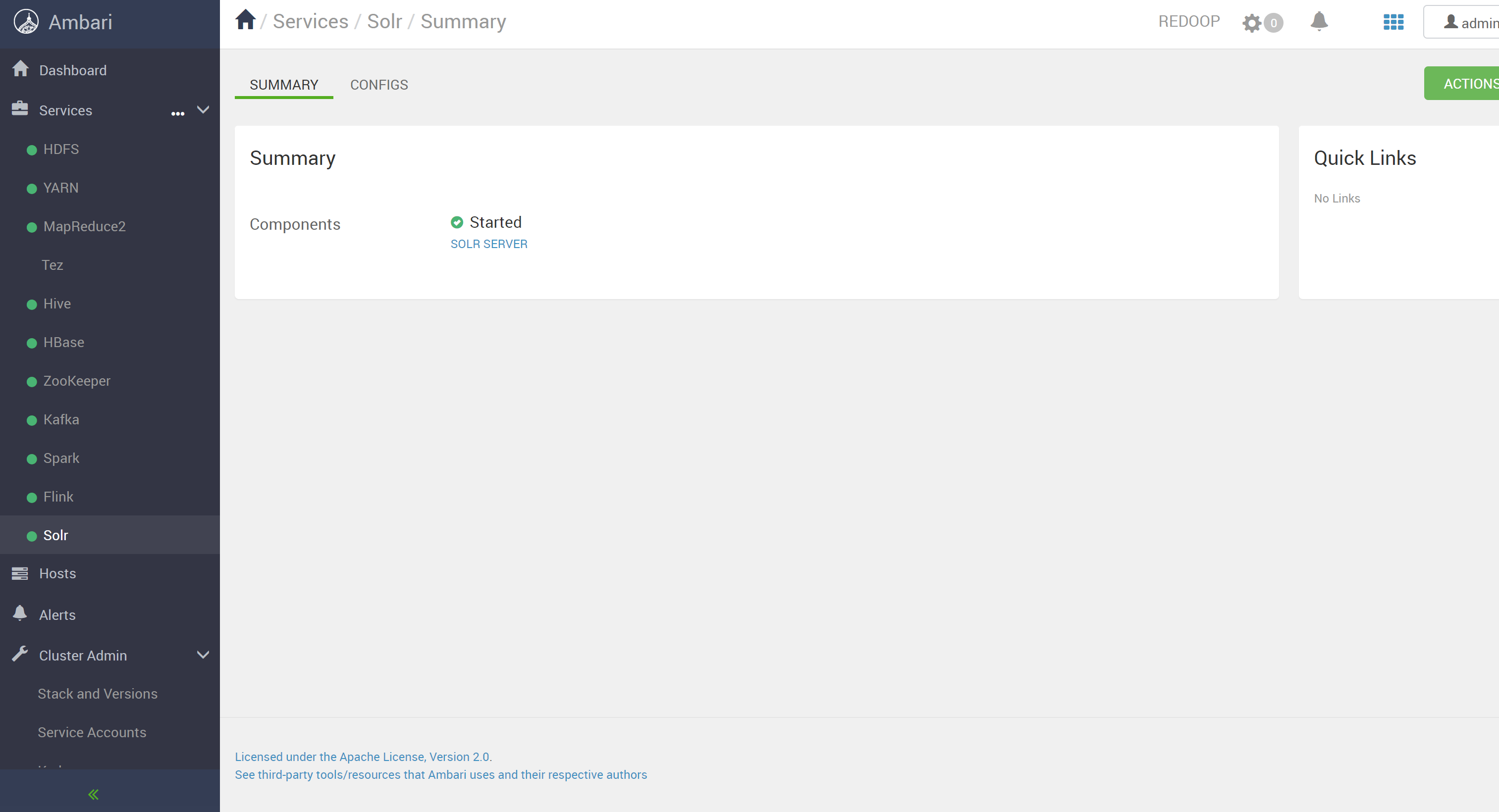1499x812 pixels.
Task: Click the Alerts bell icon in sidebar
Action: click(20, 613)
